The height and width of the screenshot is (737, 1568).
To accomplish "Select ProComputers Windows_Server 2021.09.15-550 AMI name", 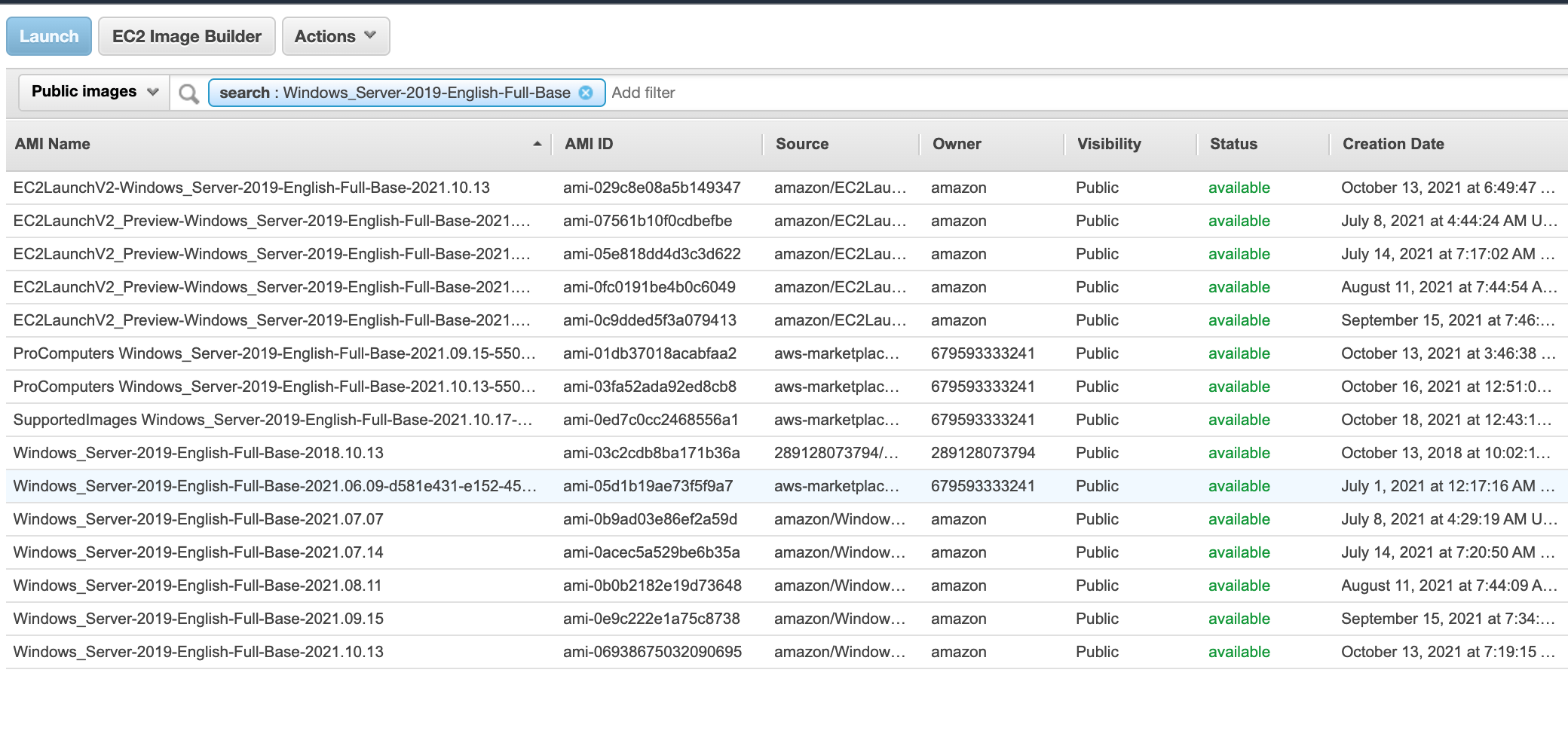I will click(274, 353).
